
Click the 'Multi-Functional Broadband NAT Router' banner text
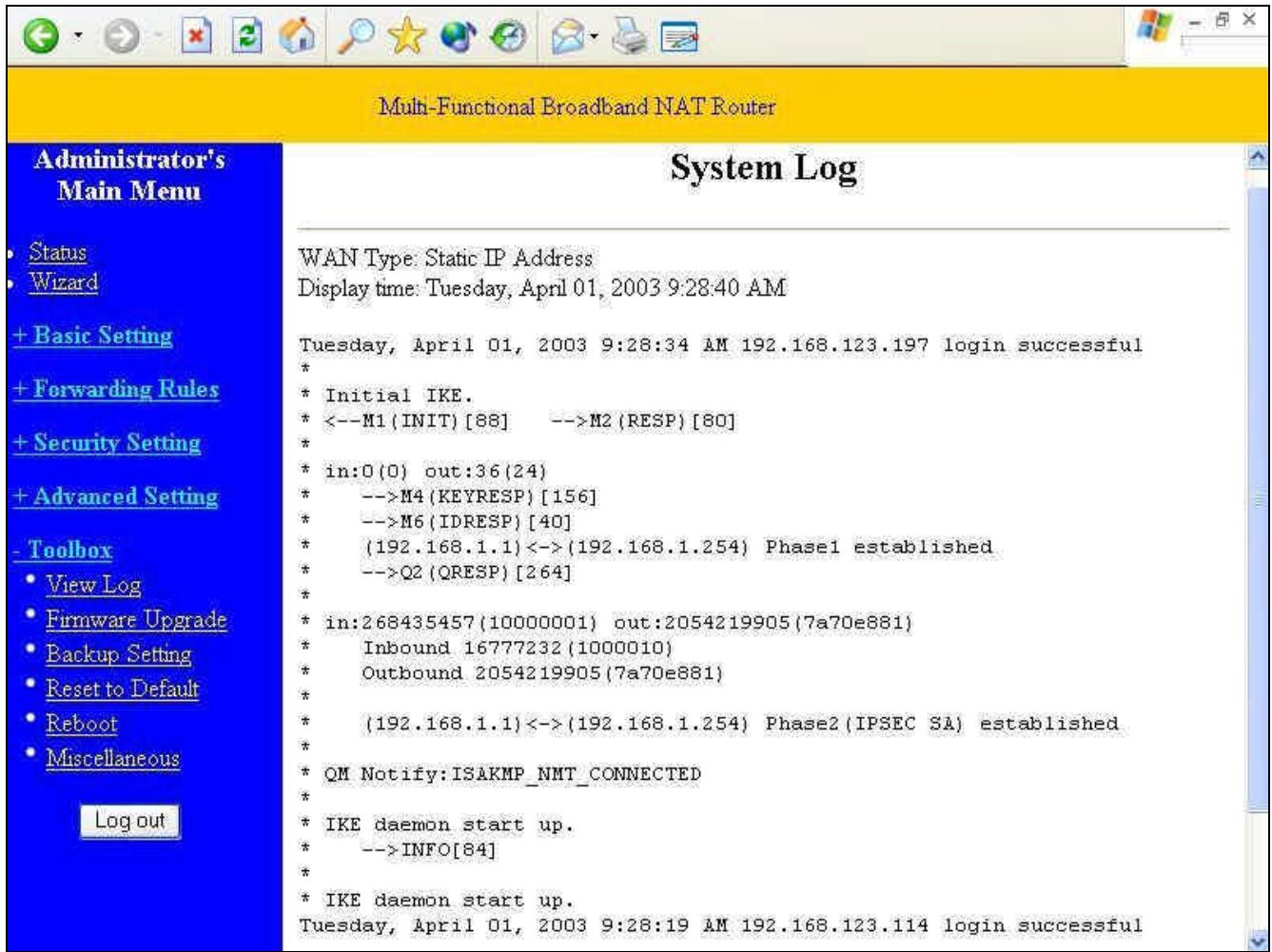pyautogui.click(x=577, y=106)
